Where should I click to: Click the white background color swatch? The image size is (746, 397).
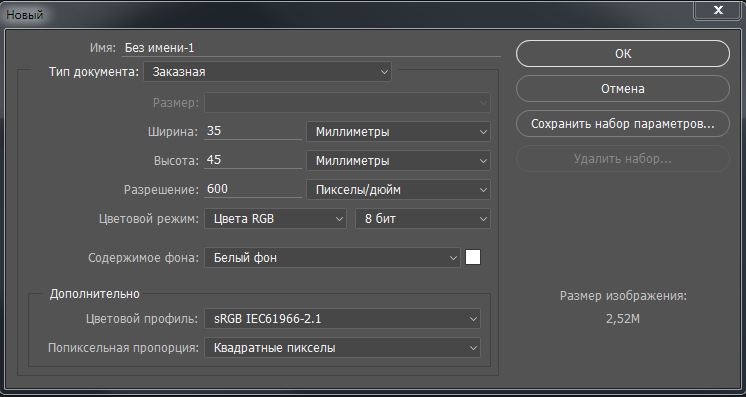tap(473, 257)
